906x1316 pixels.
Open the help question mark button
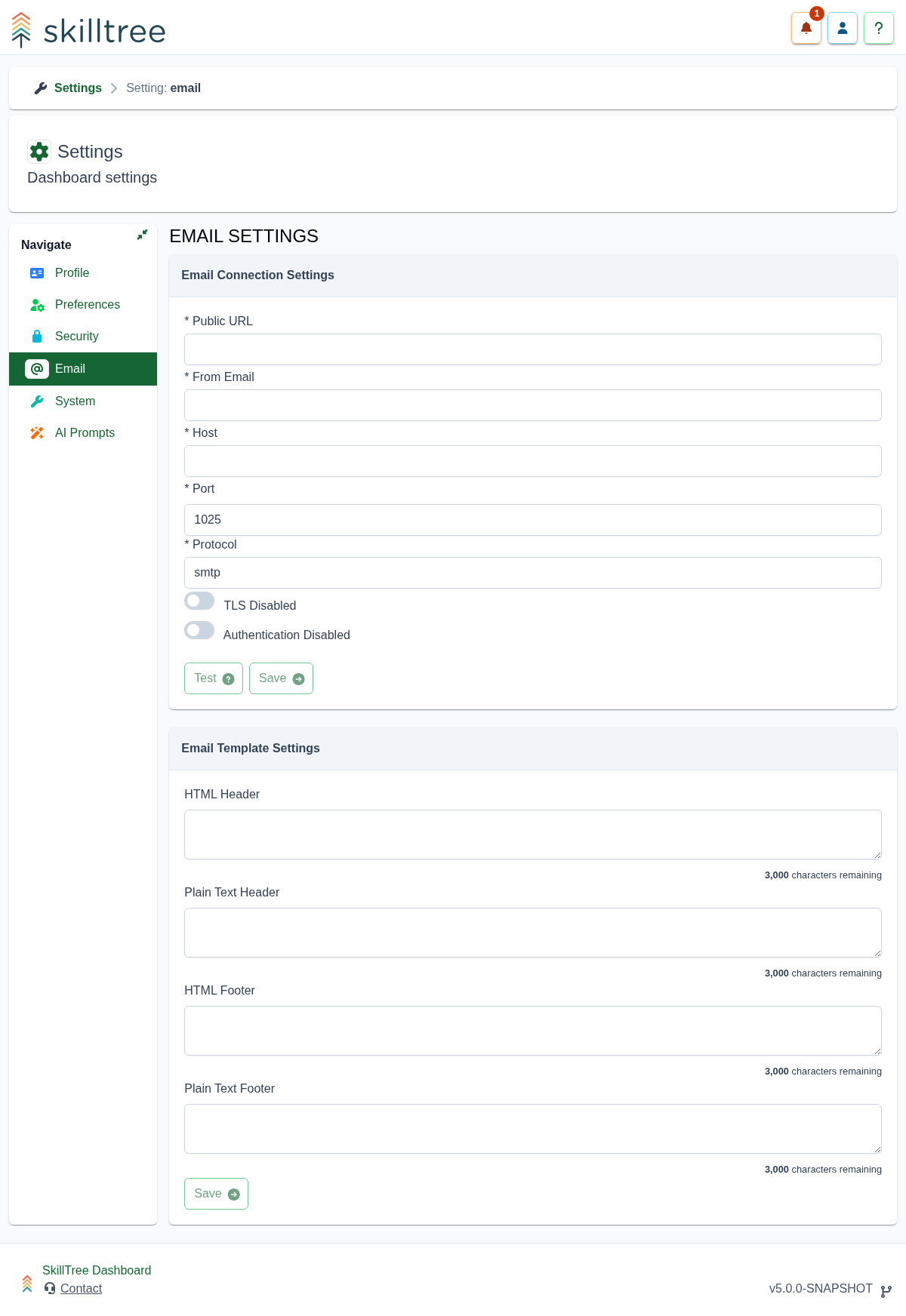[x=879, y=29]
